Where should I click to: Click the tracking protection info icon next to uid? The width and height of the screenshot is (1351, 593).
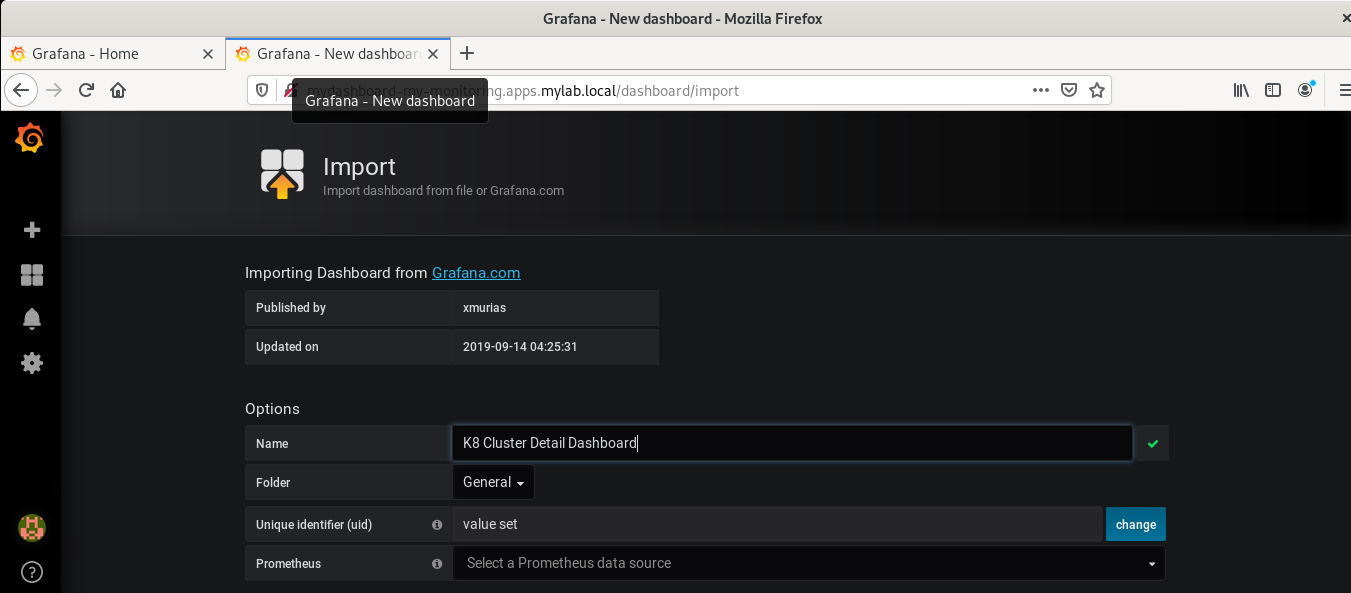click(437, 524)
